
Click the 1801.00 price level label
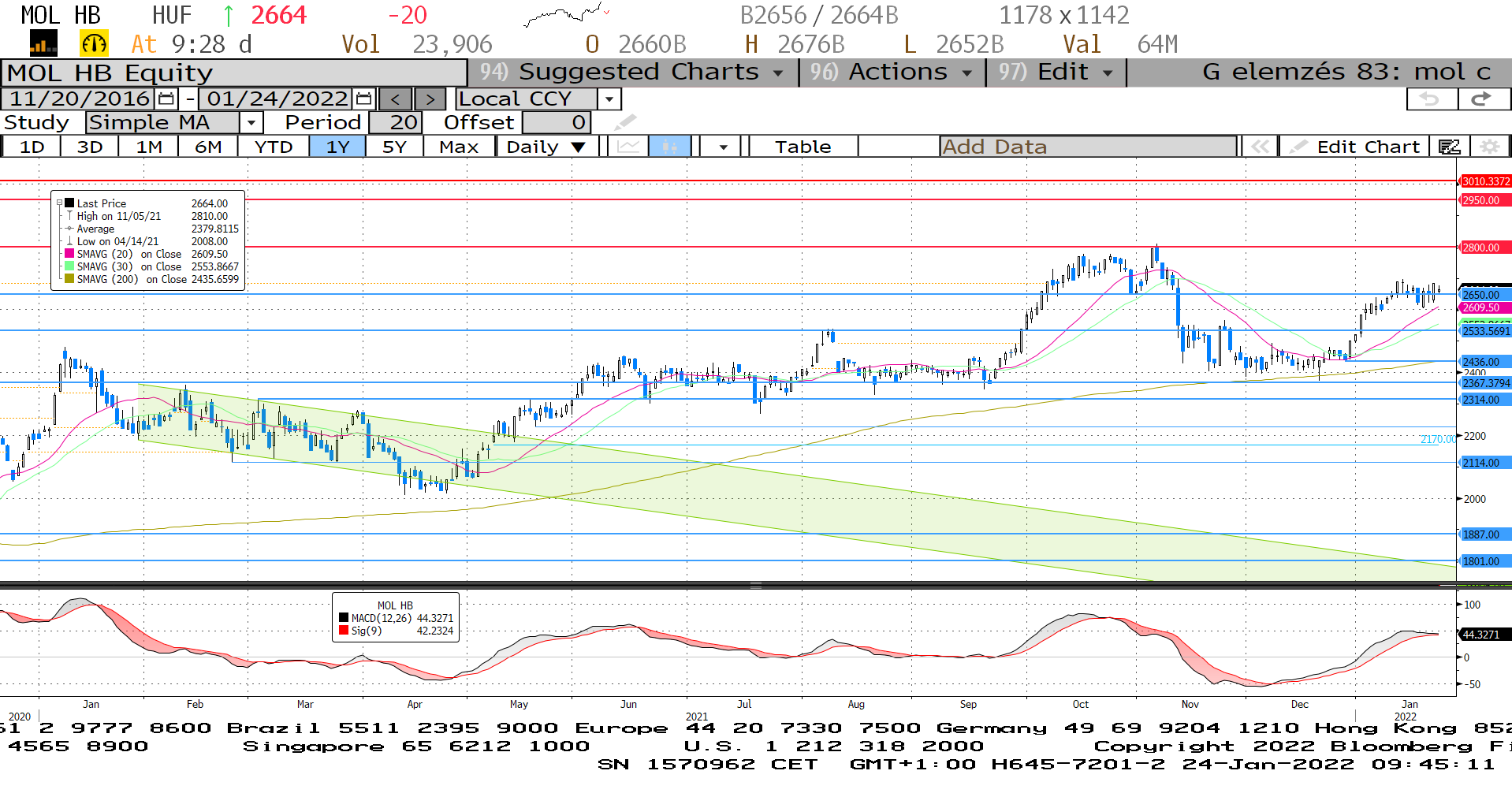[x=1485, y=561]
